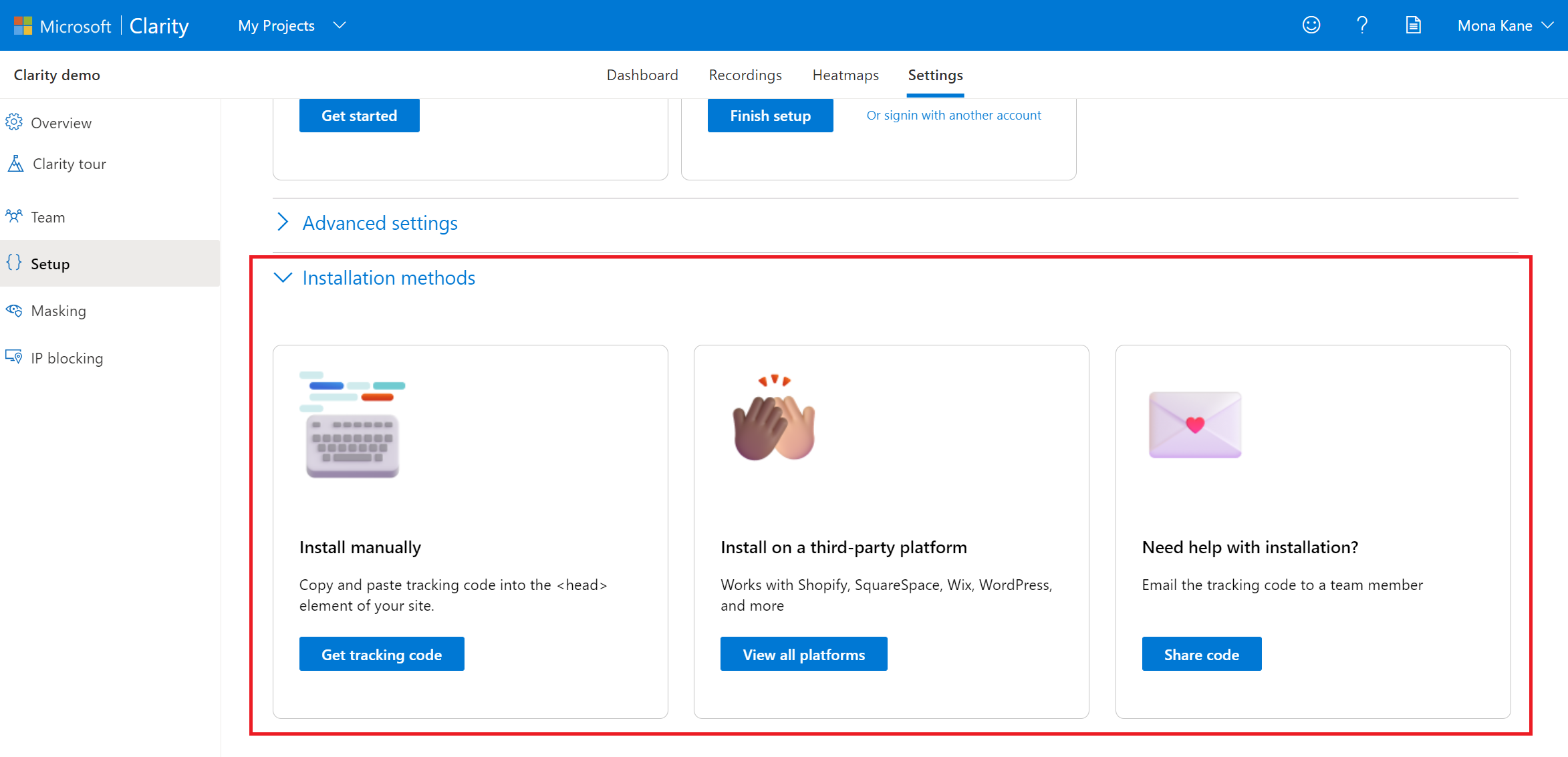Click the Installation methods heading link
The height and width of the screenshot is (757, 1568).
click(x=389, y=277)
